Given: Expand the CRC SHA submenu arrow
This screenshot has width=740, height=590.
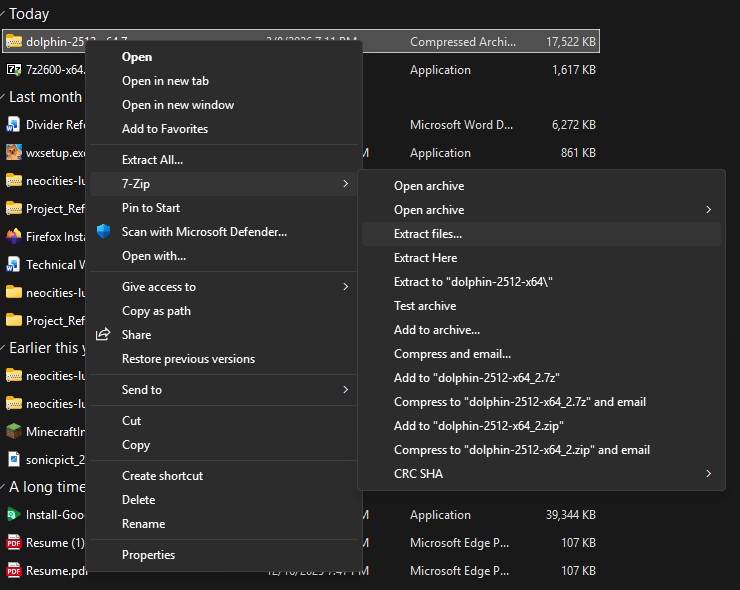Looking at the screenshot, I should (709, 474).
